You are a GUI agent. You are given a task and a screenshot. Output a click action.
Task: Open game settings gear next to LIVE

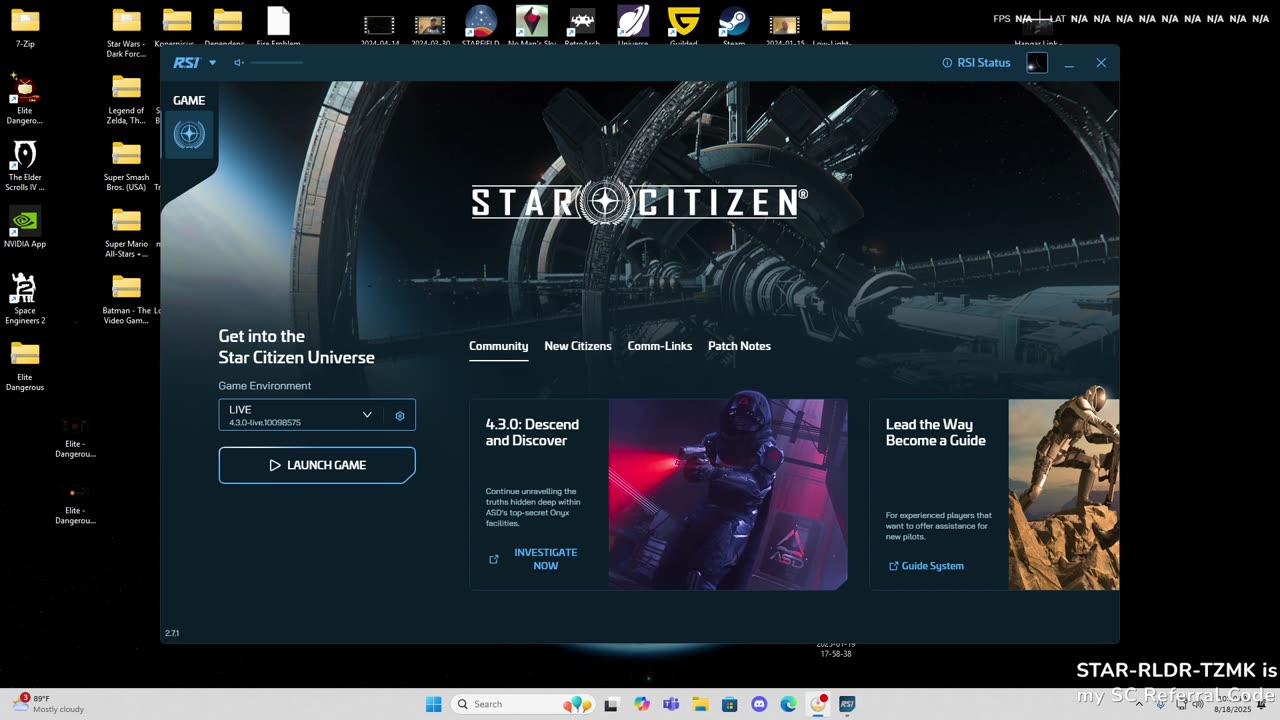point(400,415)
